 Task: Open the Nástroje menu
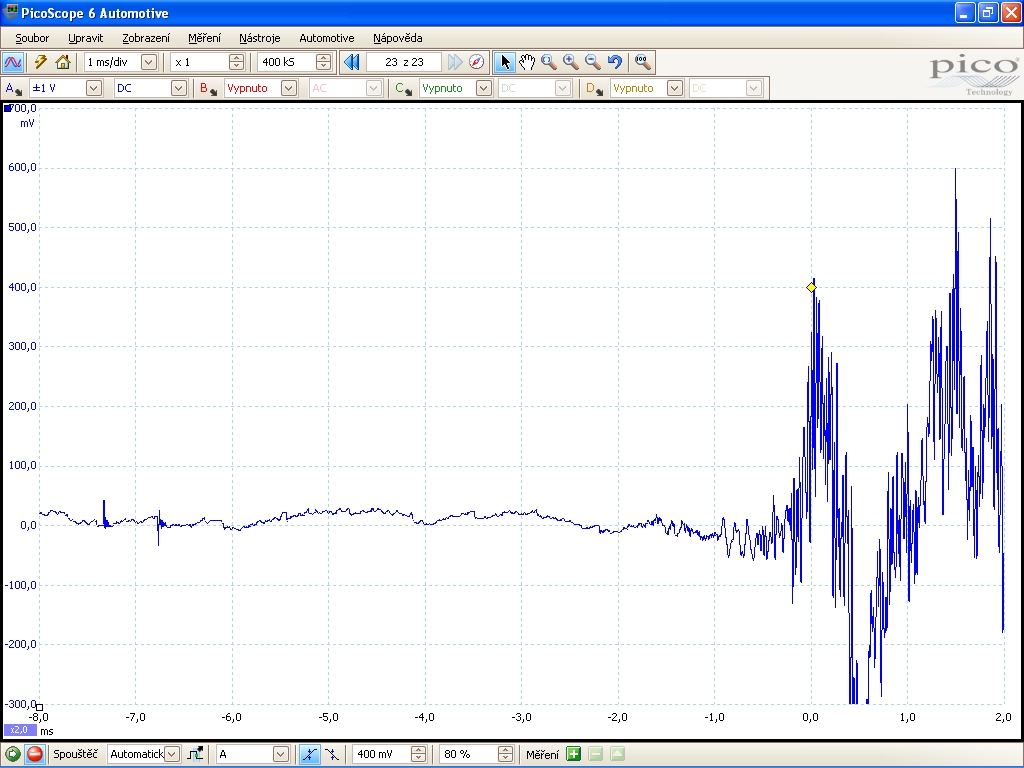259,38
